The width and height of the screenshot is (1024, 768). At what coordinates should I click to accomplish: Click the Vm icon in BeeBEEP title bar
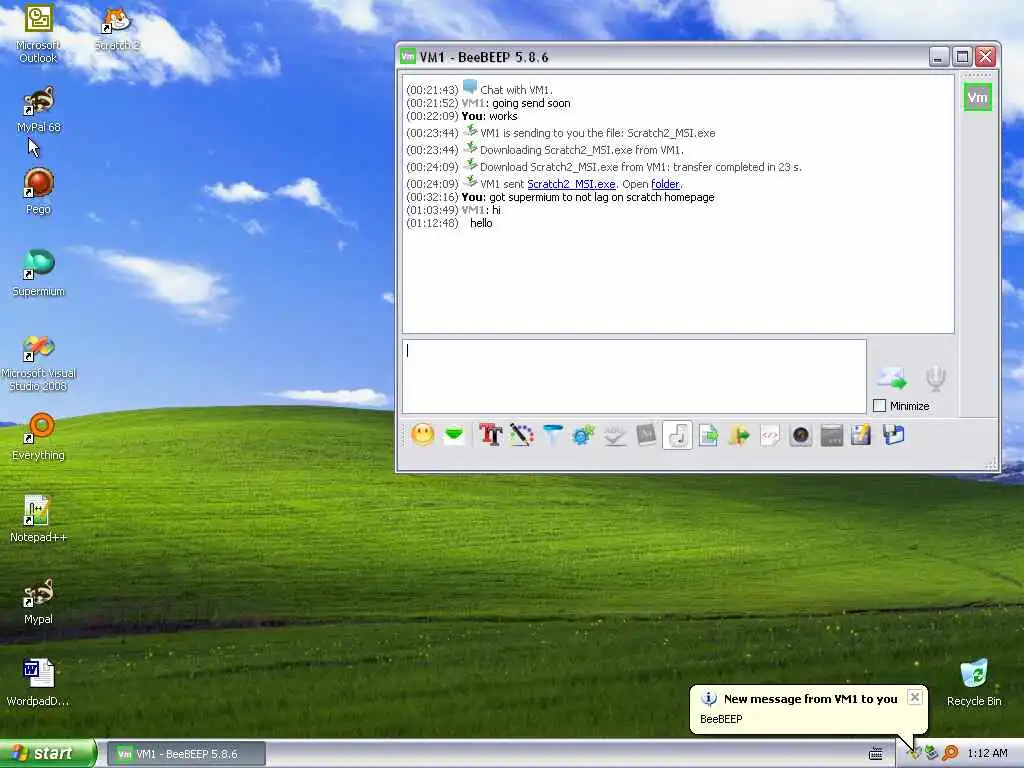pyautogui.click(x=408, y=57)
